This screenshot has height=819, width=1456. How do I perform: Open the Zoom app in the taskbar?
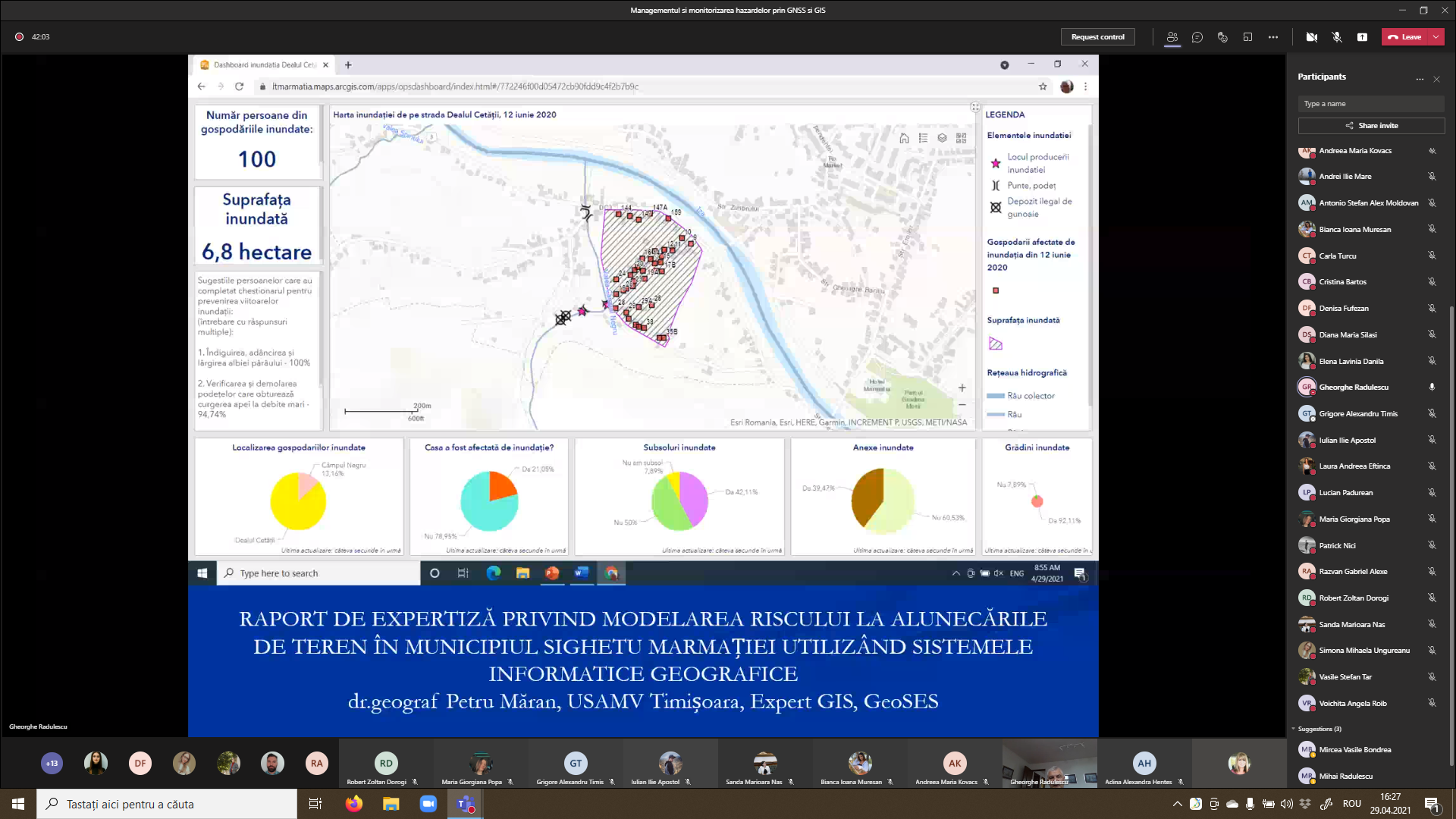(x=428, y=804)
